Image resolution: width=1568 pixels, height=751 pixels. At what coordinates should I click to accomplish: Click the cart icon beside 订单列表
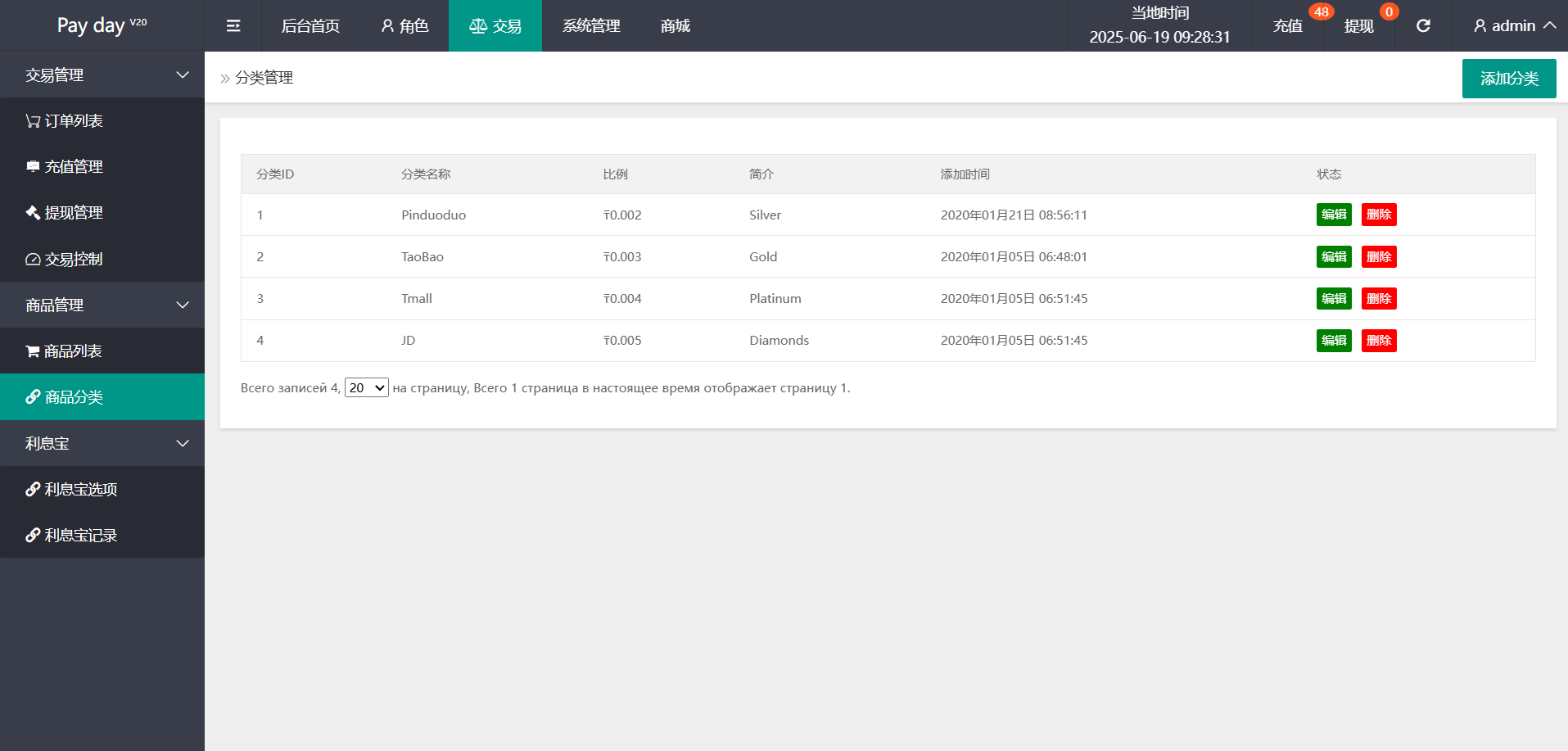click(33, 121)
